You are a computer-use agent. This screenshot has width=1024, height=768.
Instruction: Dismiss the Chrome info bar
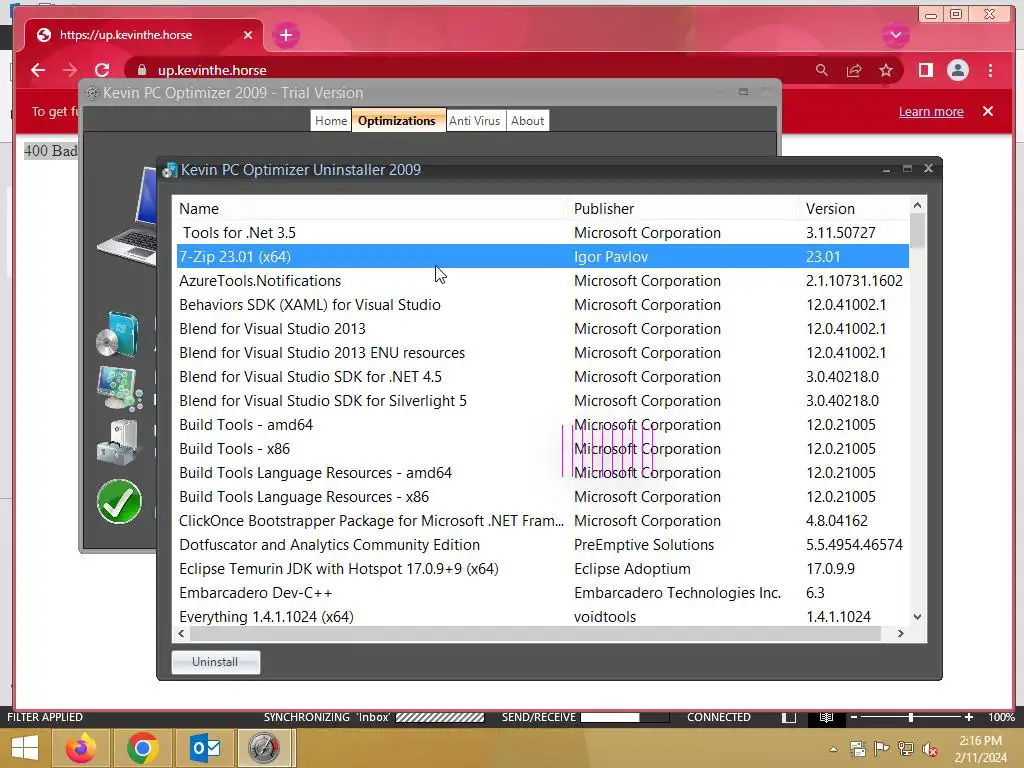pos(988,111)
